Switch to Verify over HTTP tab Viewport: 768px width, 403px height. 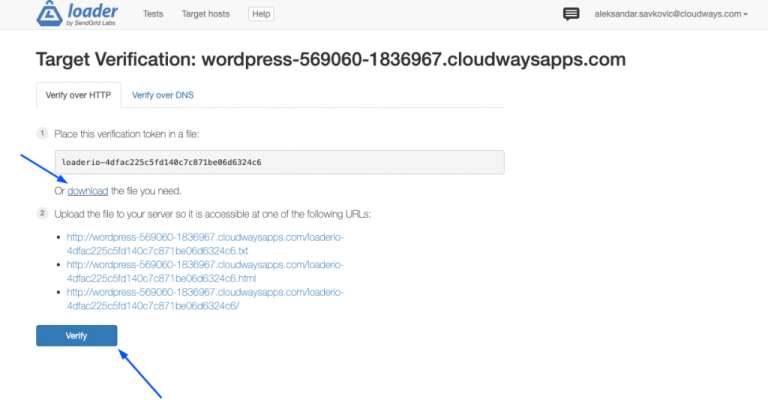point(78,95)
